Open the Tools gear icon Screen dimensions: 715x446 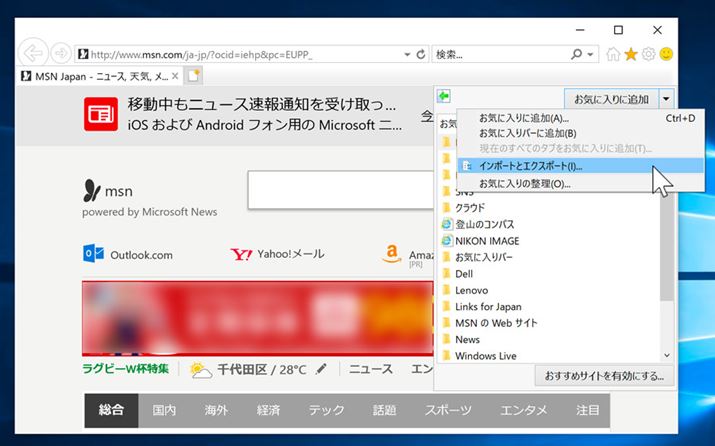[648, 54]
